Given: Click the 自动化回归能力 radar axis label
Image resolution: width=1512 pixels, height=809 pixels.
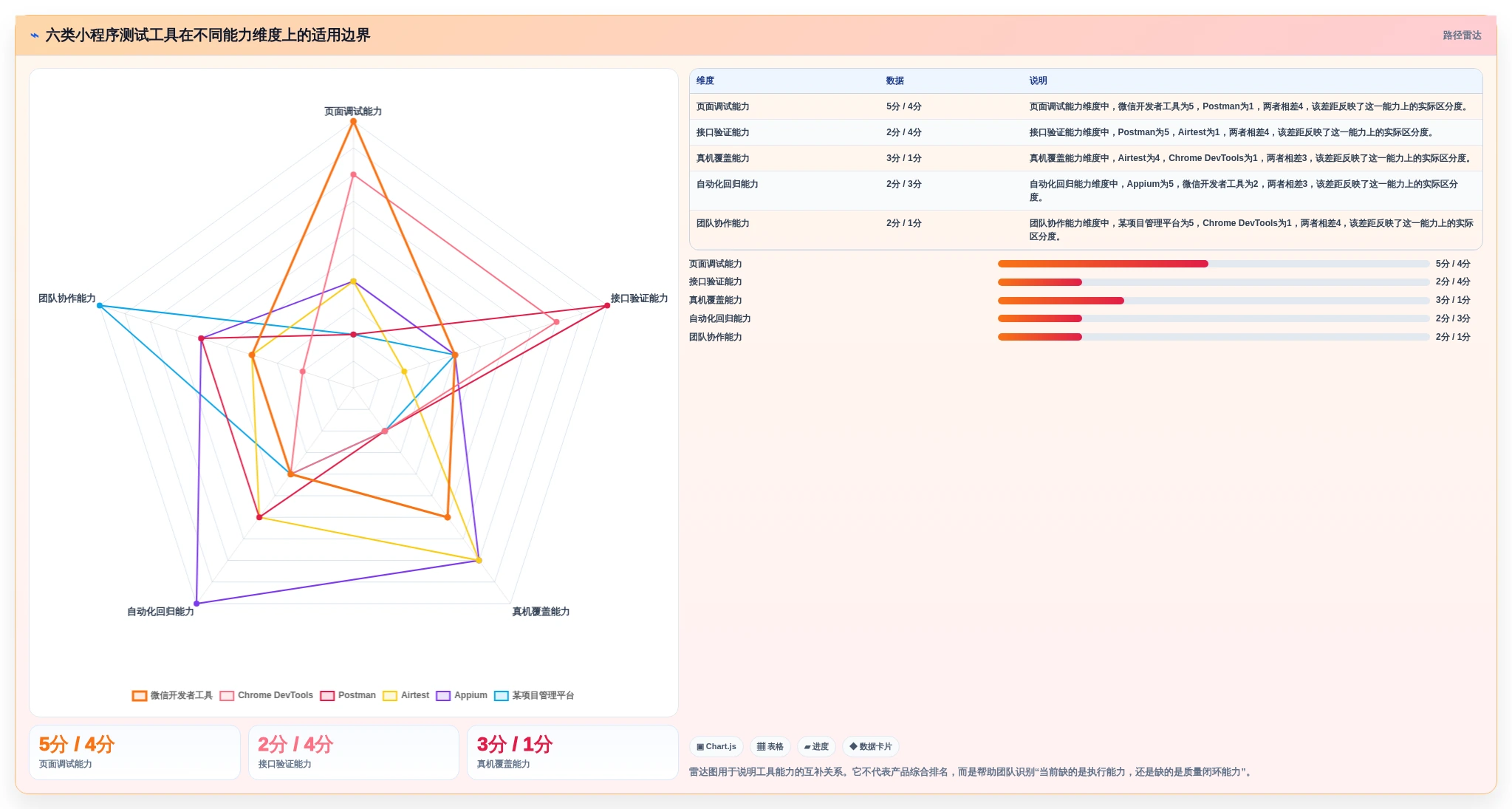Looking at the screenshot, I should point(160,612).
